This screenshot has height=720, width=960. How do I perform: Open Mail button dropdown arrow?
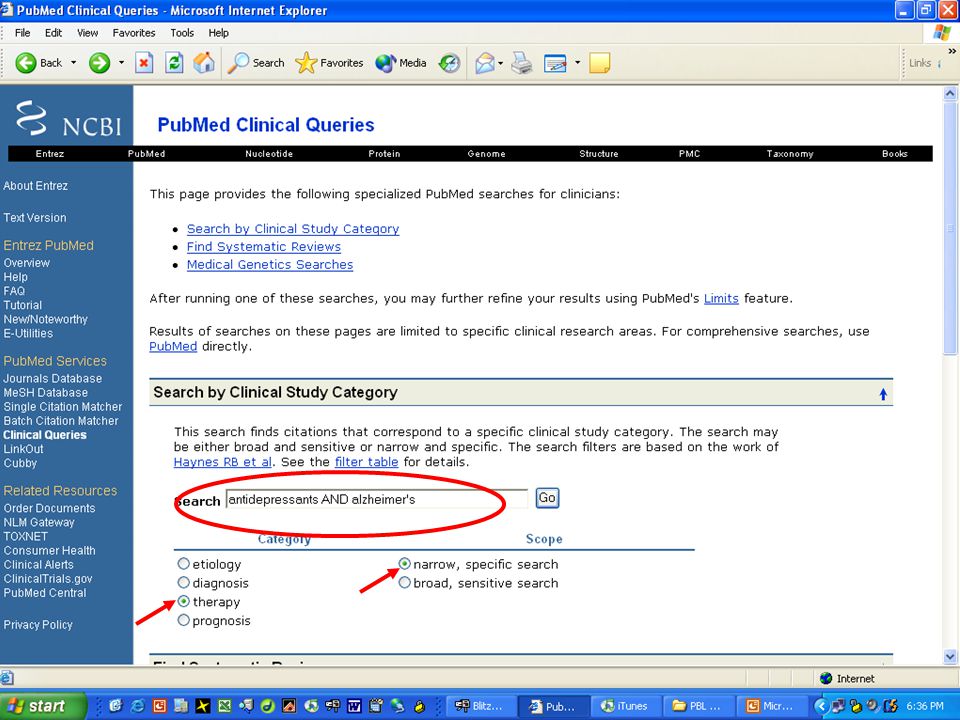click(x=501, y=62)
